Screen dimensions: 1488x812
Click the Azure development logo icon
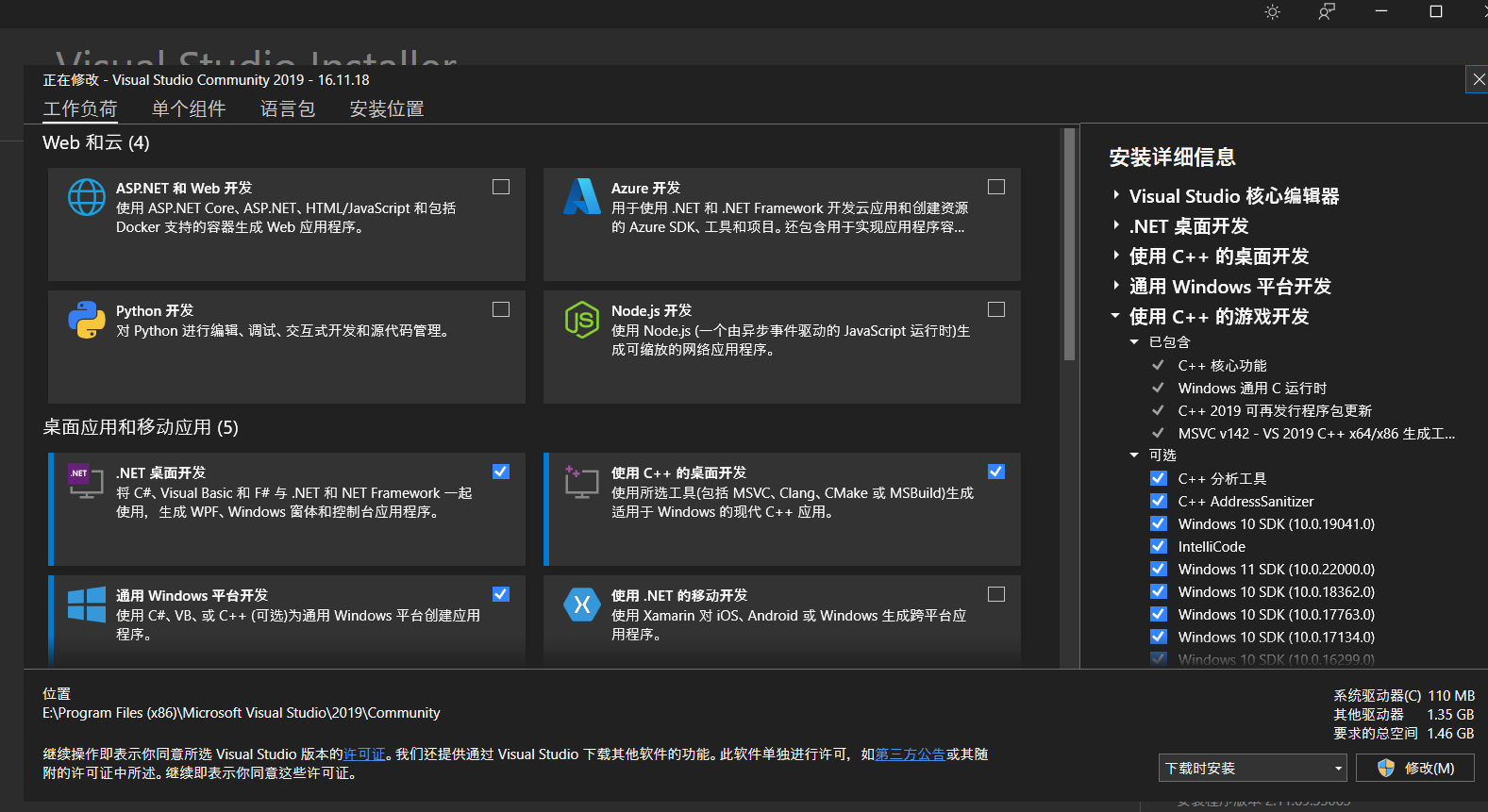[582, 196]
